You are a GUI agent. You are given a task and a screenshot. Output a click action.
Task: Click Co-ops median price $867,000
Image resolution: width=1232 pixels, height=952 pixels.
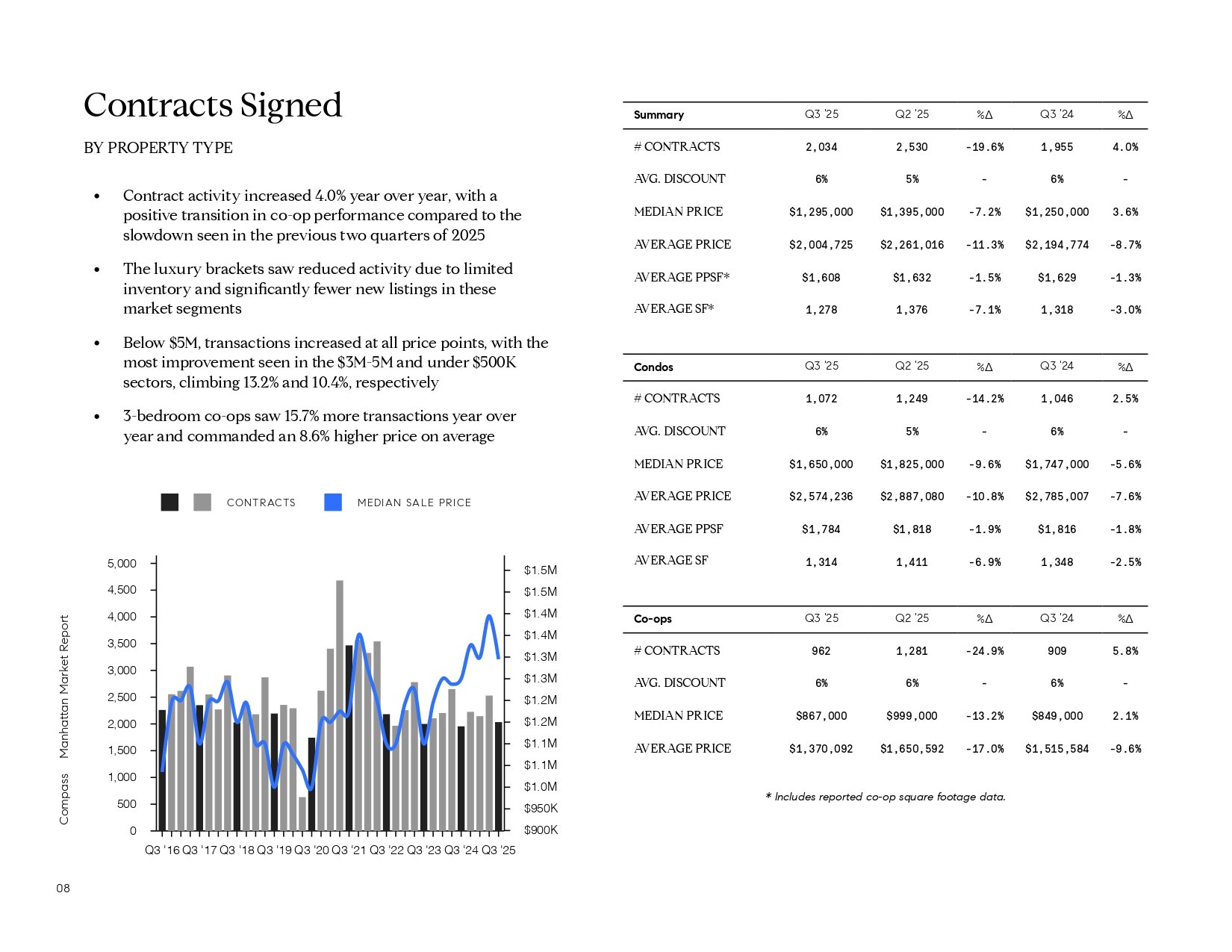(821, 716)
